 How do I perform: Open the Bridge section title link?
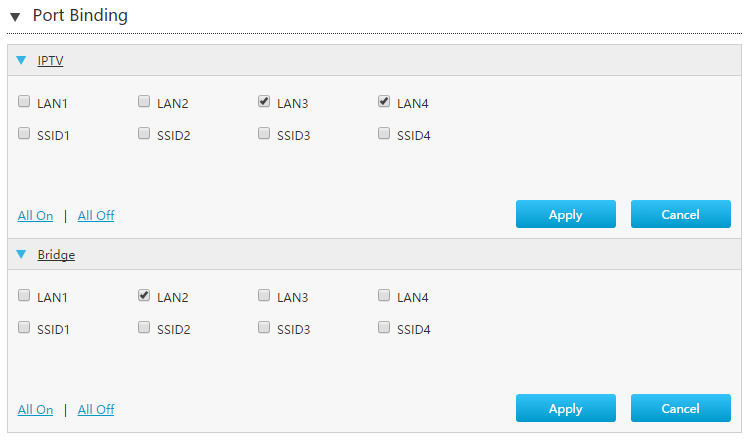tap(56, 255)
